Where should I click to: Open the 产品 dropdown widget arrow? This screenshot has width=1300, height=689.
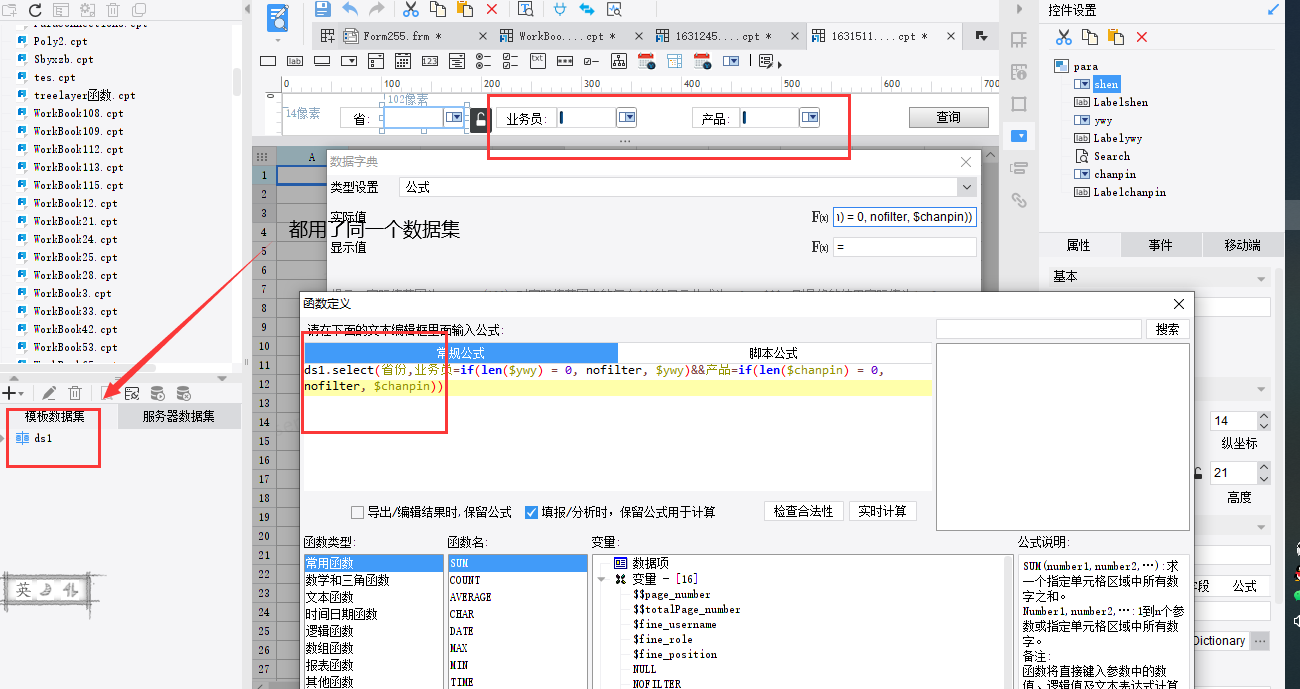click(809, 118)
